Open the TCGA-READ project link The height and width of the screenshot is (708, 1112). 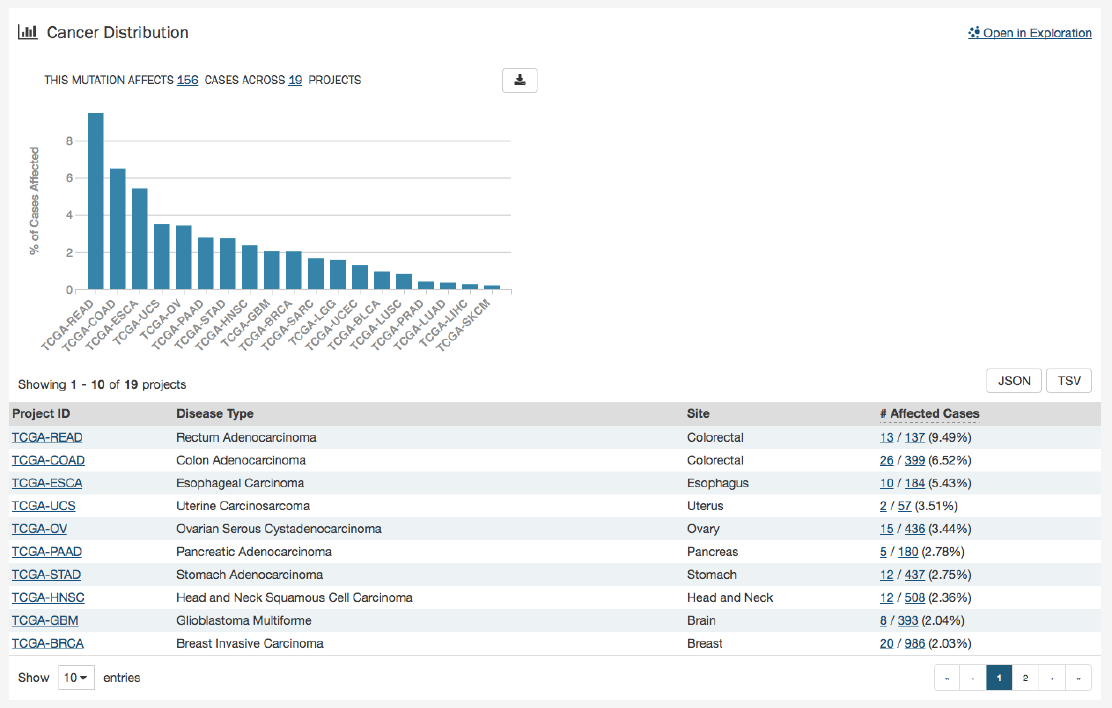[x=47, y=438]
